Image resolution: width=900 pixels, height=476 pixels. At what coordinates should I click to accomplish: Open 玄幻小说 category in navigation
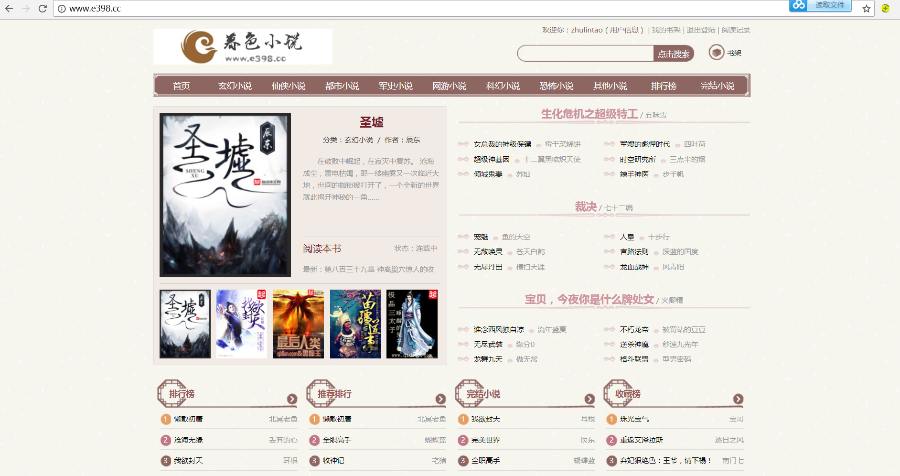235,86
